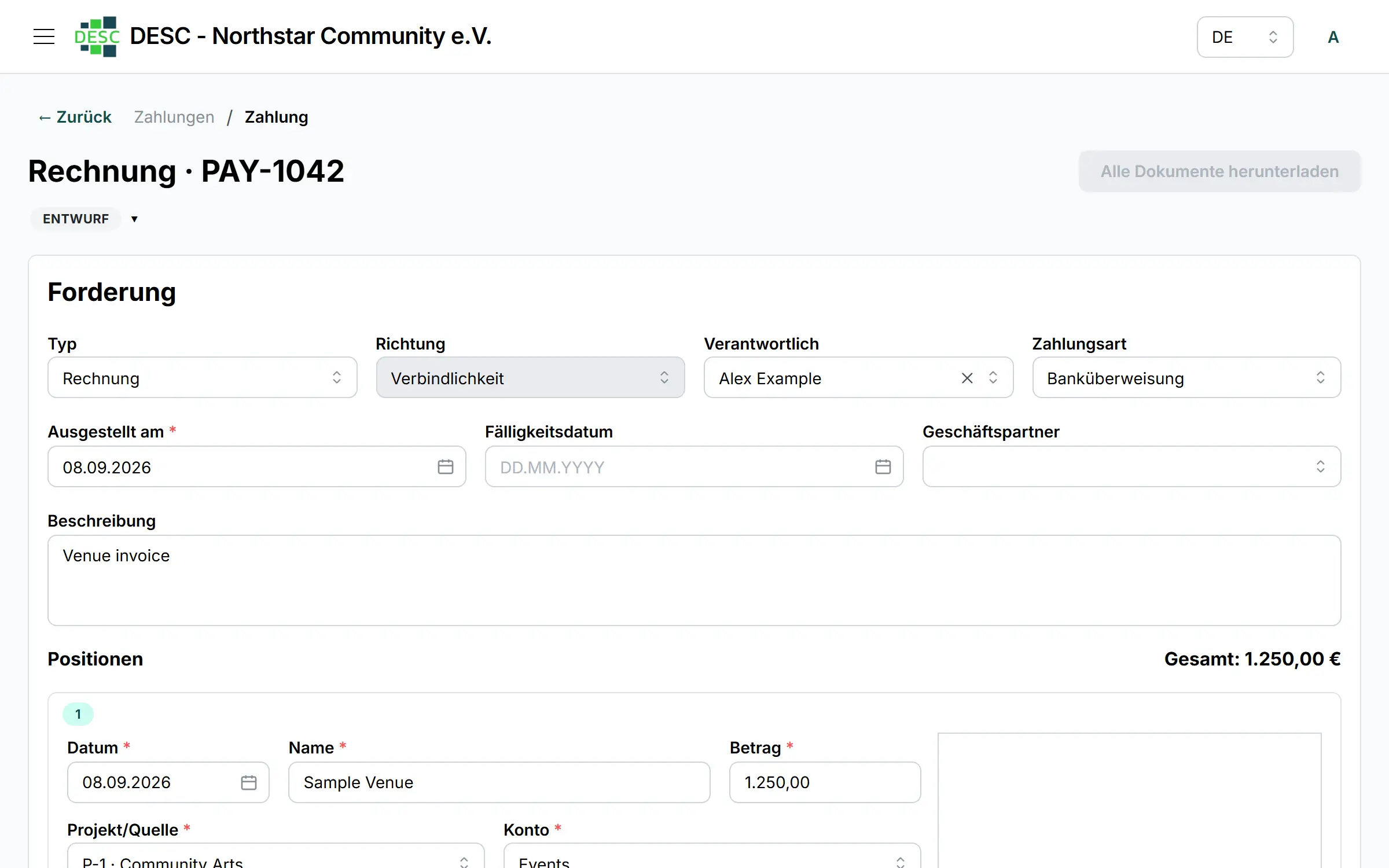Click the document preview area in position 1
Screen dimensions: 1389x868
(x=1129, y=800)
